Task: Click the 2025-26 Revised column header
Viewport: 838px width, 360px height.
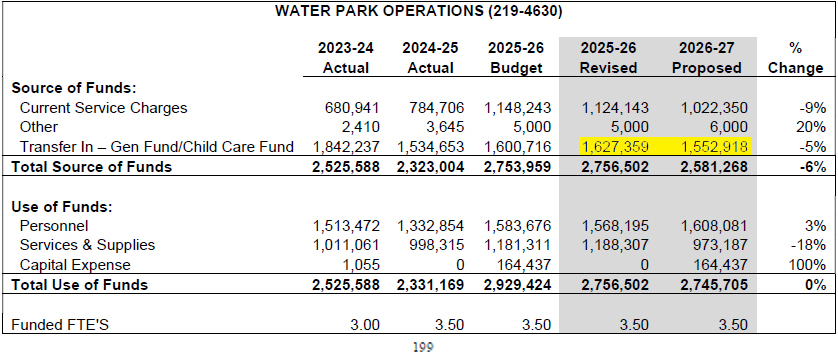Action: [609, 58]
